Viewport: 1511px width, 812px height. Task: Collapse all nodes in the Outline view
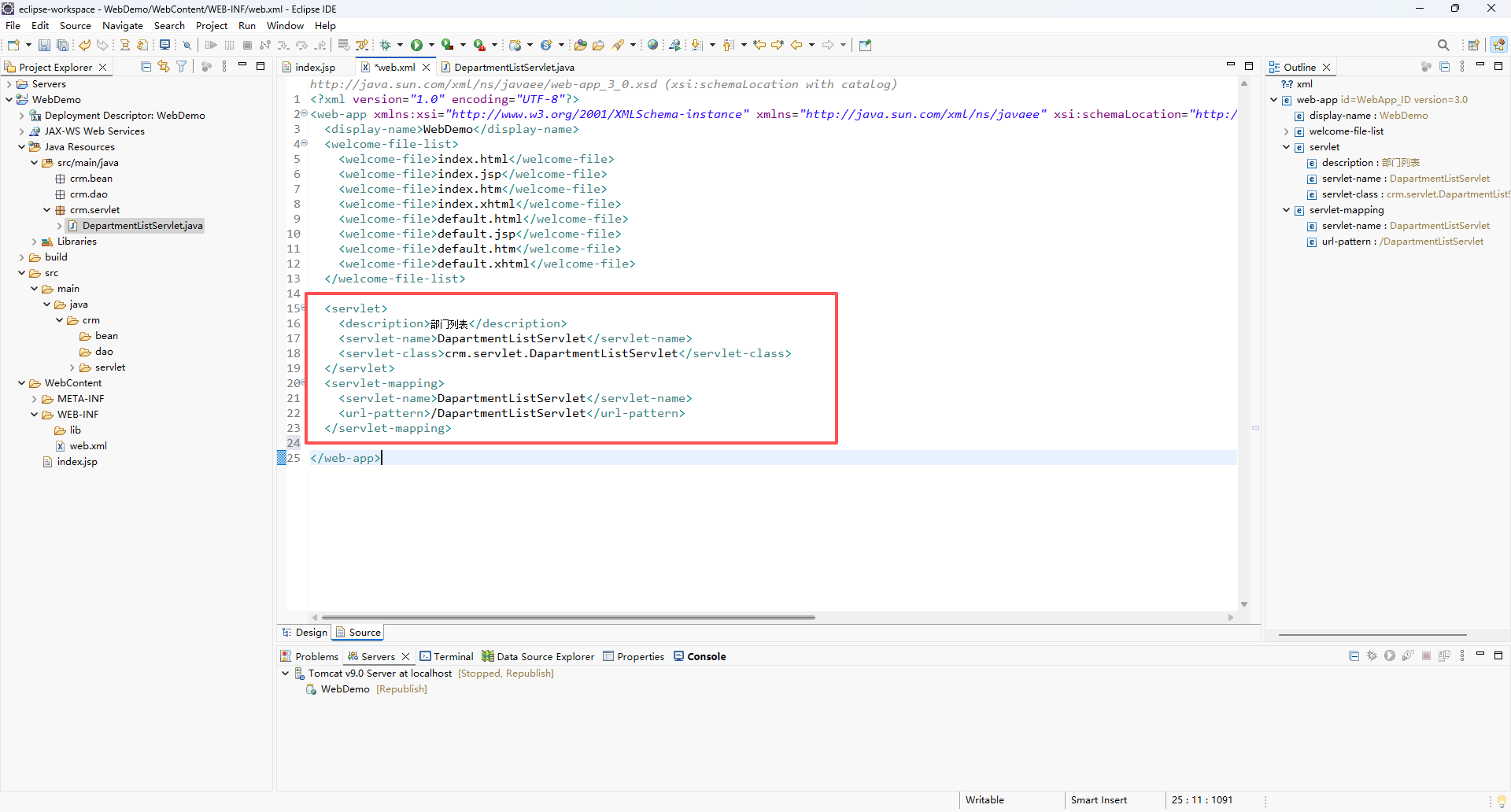[1444, 67]
